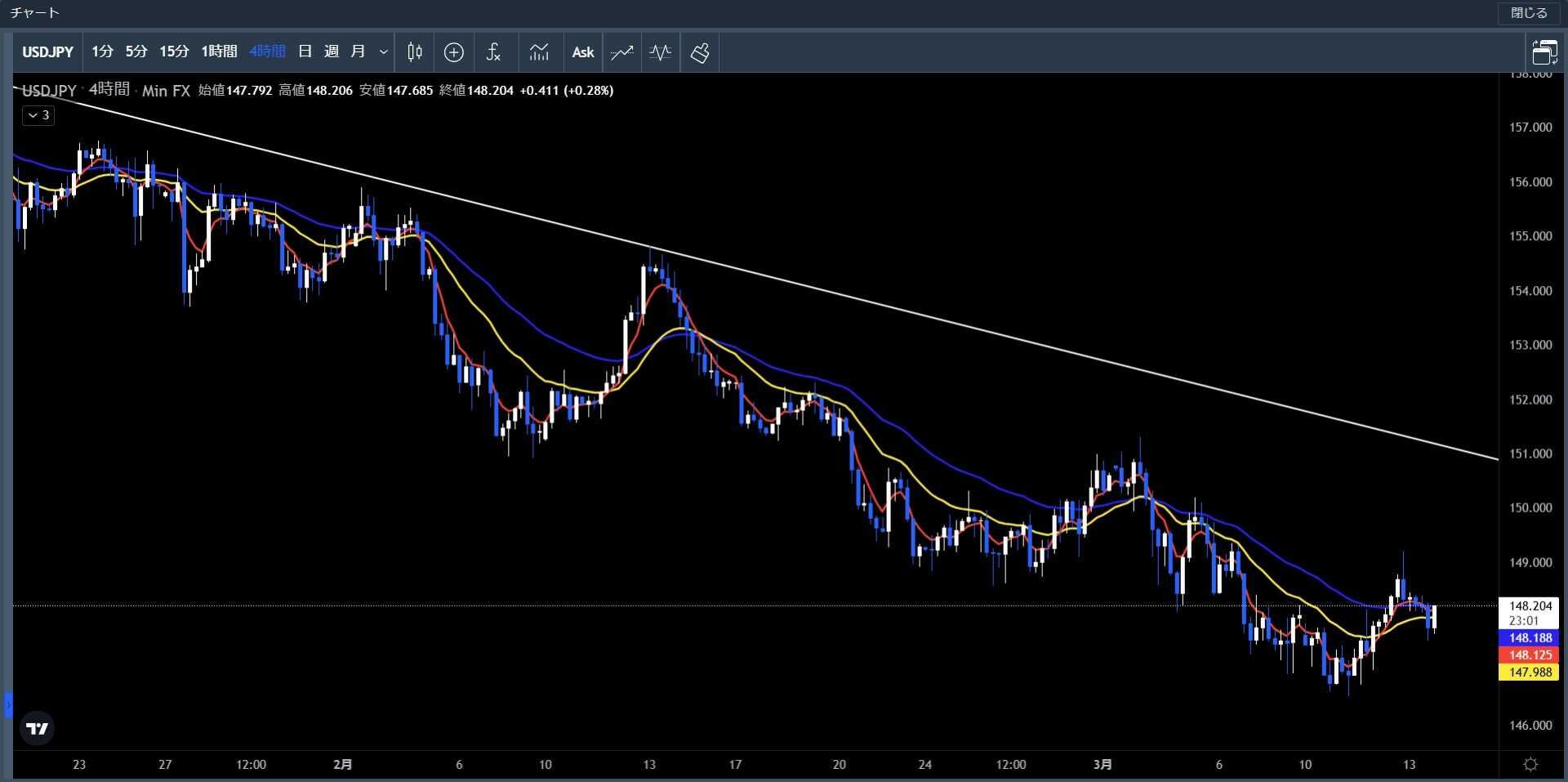
Task: Click the compare or add symbol plus icon
Action: [x=454, y=52]
